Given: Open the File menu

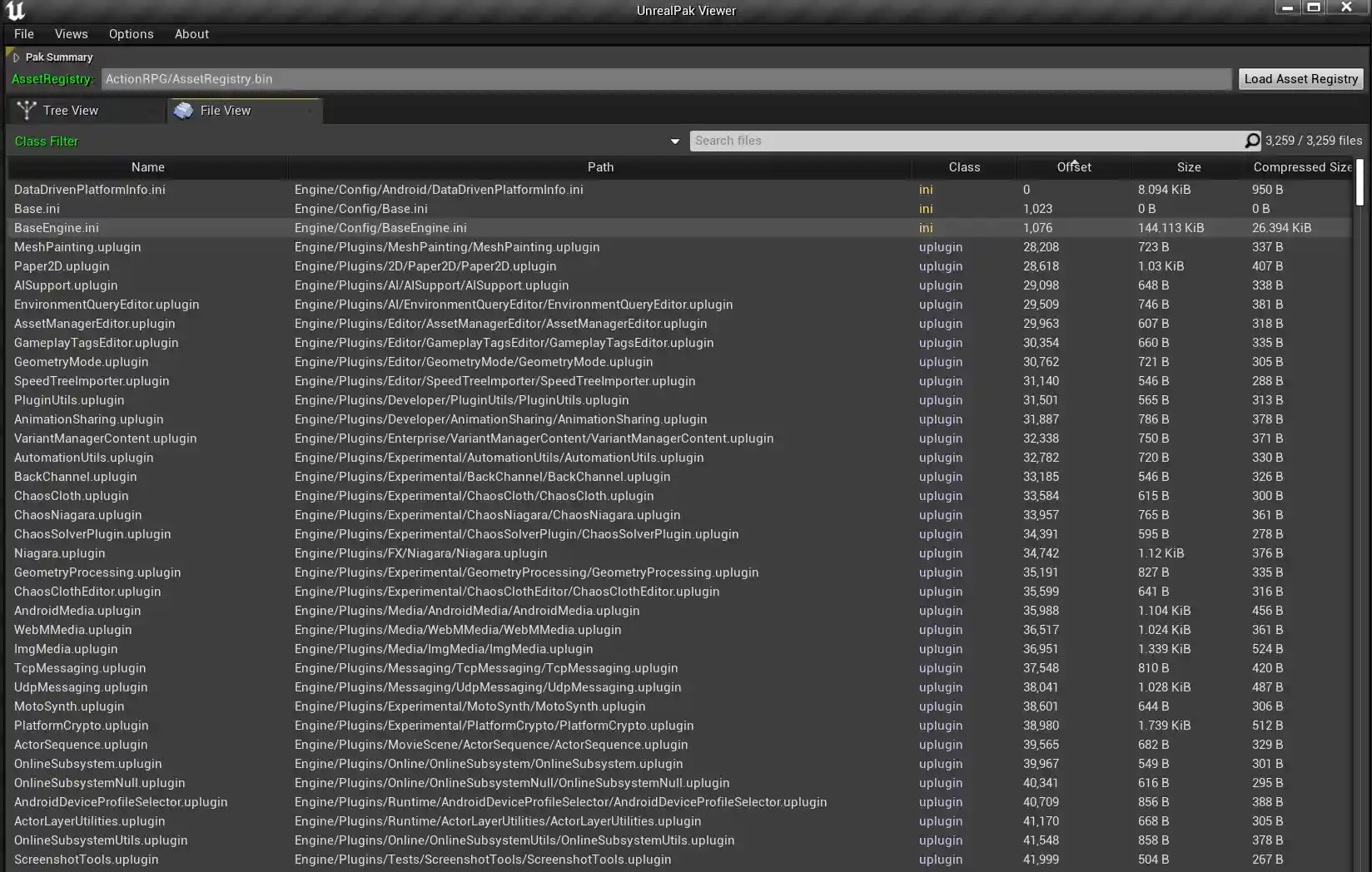Looking at the screenshot, I should tap(23, 34).
